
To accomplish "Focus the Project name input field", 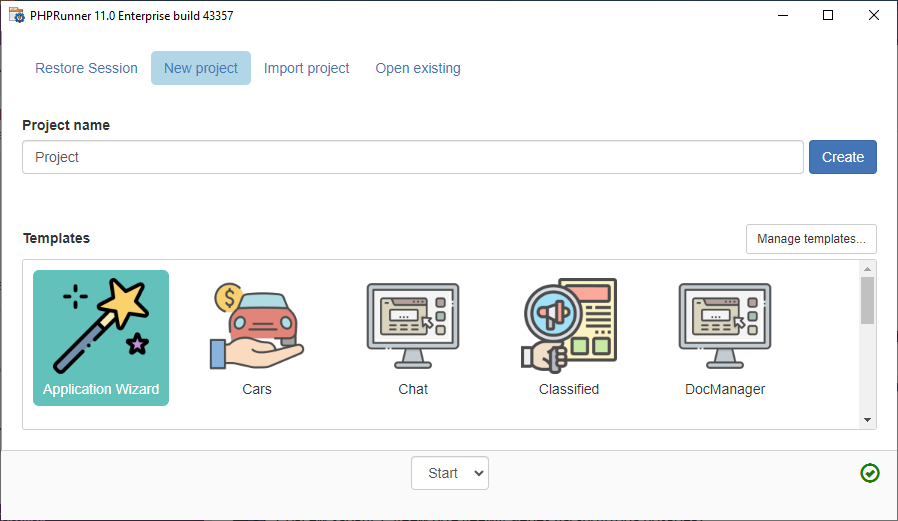I will tap(413, 157).
